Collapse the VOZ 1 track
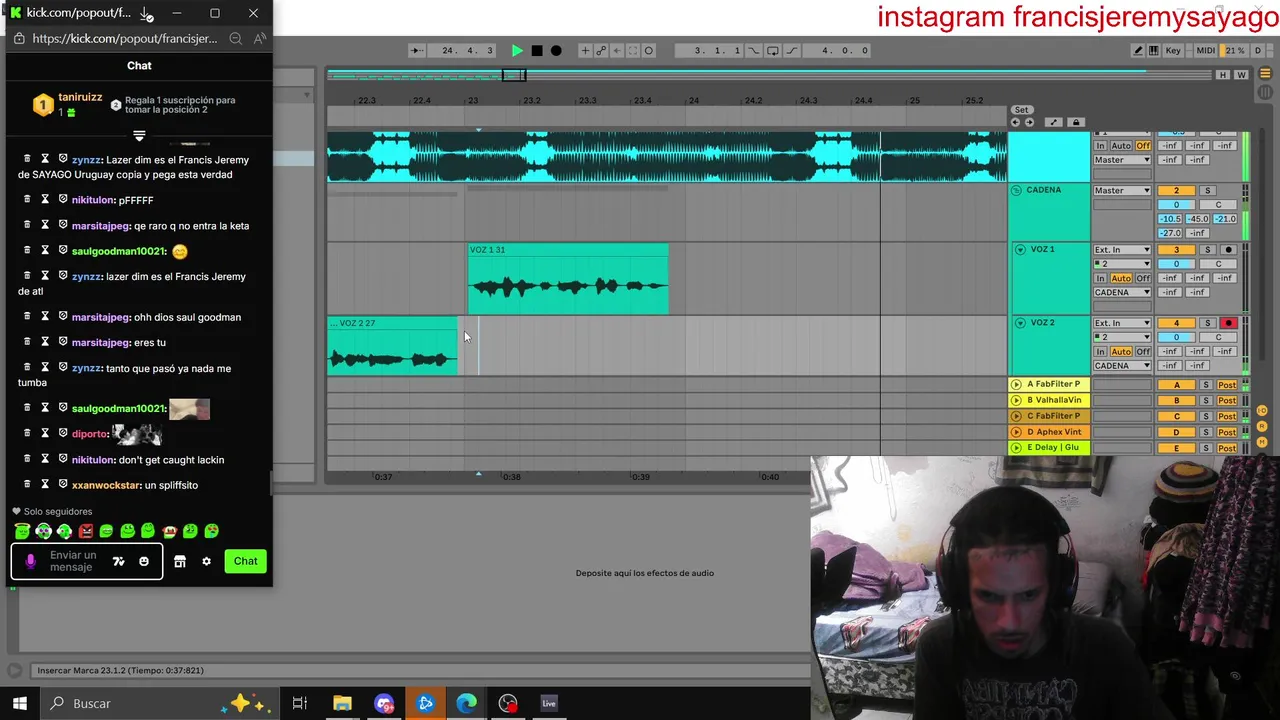 (x=1020, y=249)
